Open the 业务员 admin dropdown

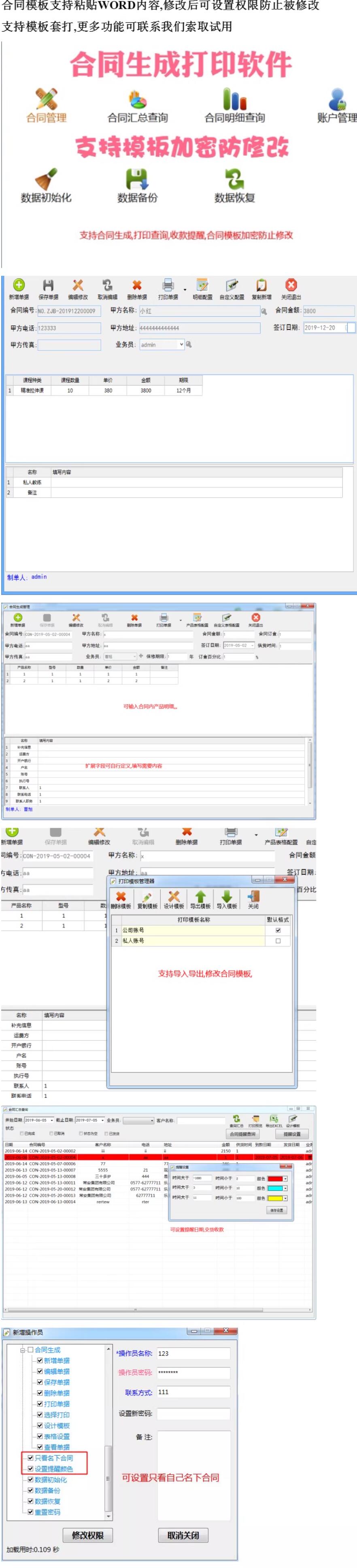(181, 345)
